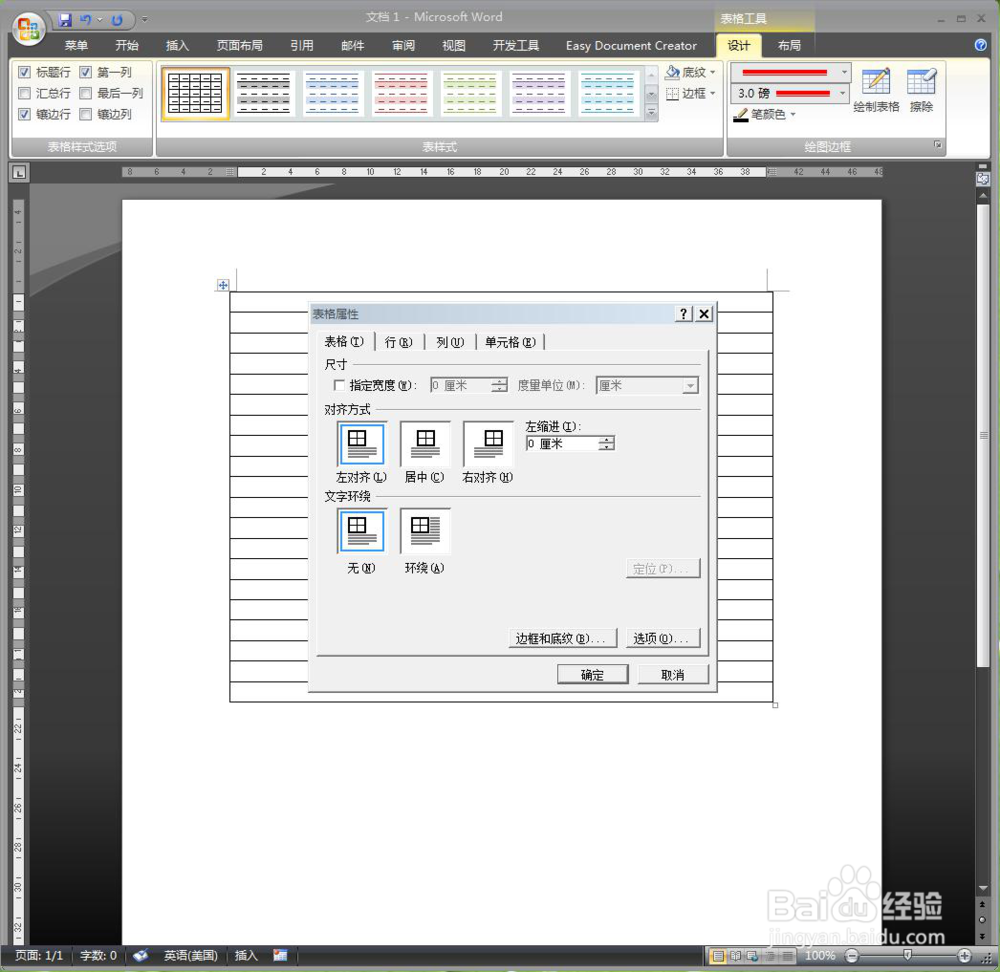Screen dimensions: 1000x972
Task: Choose Left alignment for the table
Action: [x=361, y=445]
